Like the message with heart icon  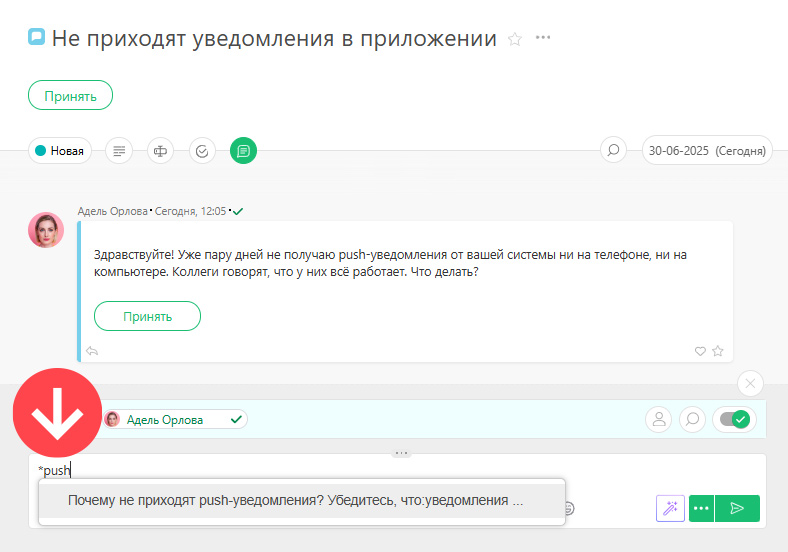click(700, 351)
